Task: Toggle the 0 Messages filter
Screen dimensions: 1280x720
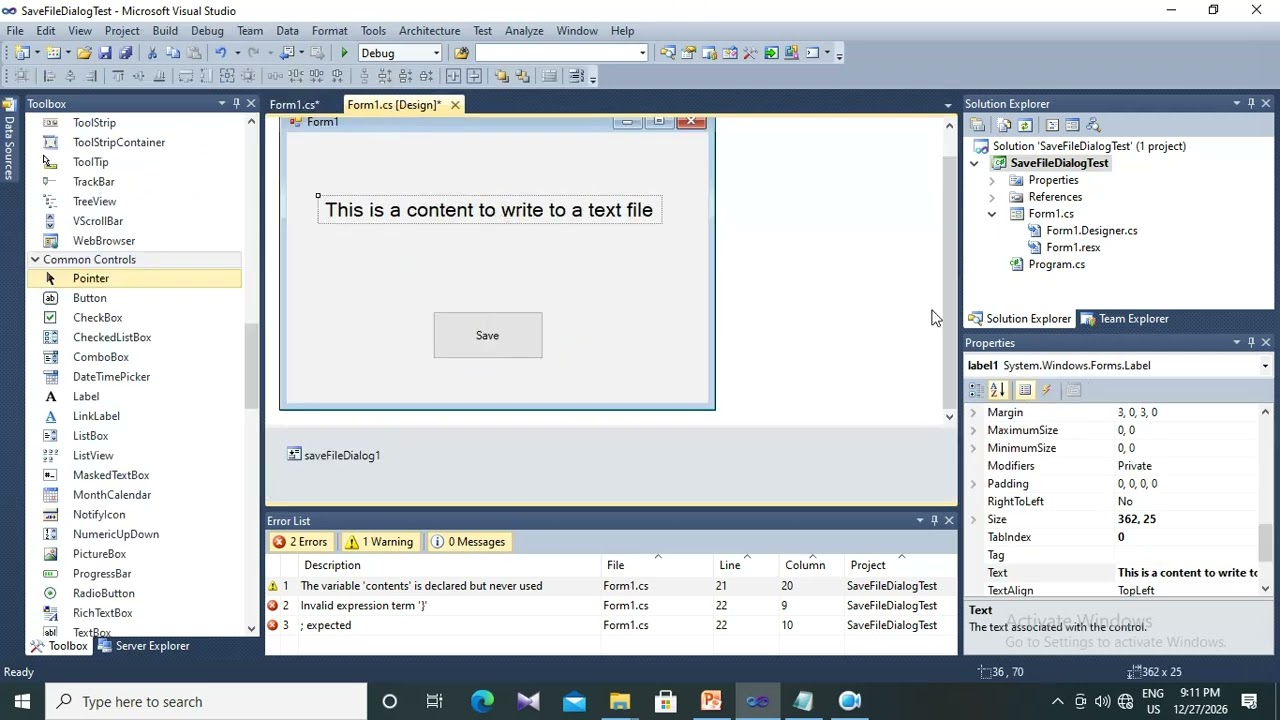Action: pyautogui.click(x=468, y=542)
